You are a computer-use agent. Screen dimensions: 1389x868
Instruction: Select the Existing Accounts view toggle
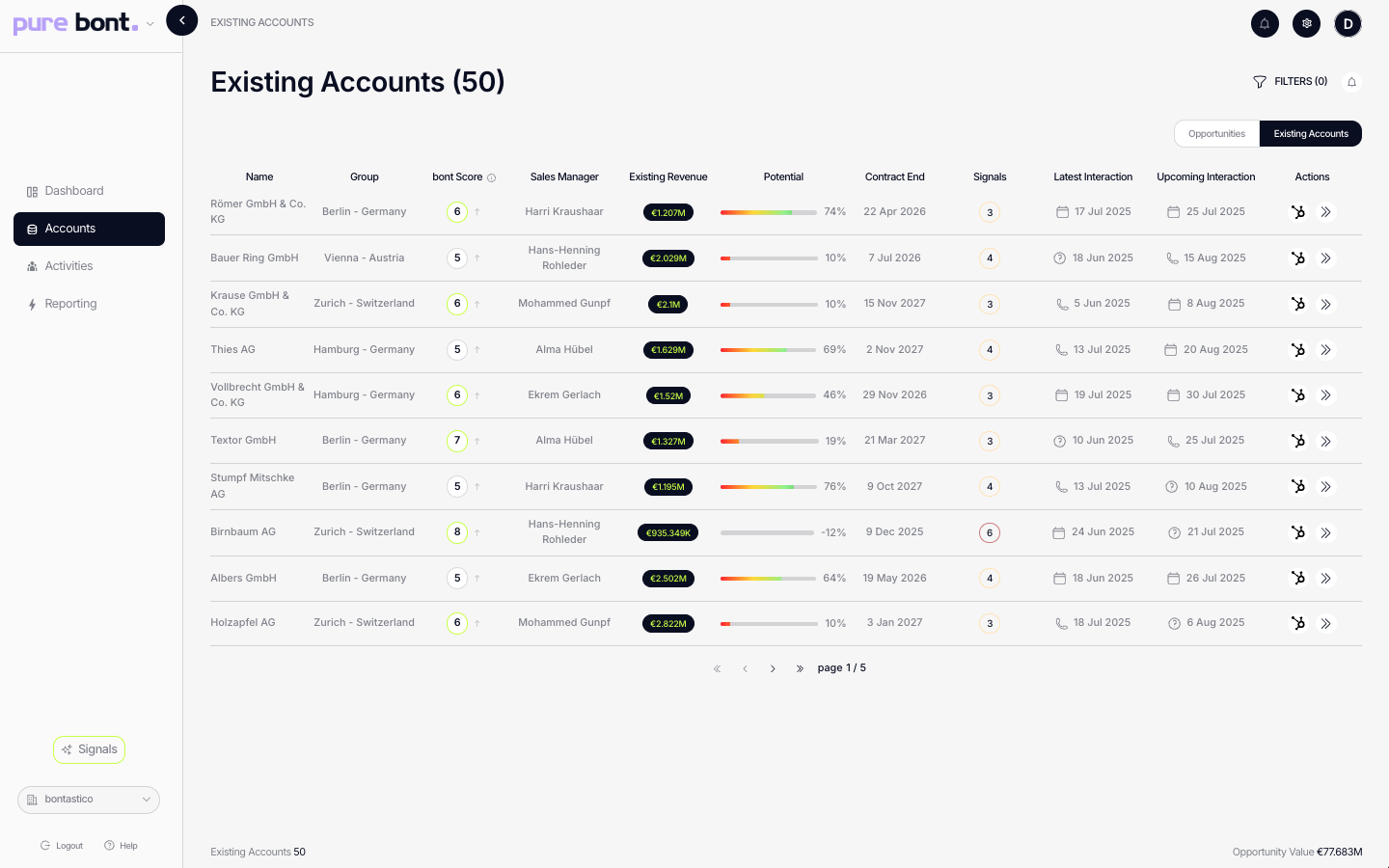pyautogui.click(x=1310, y=134)
